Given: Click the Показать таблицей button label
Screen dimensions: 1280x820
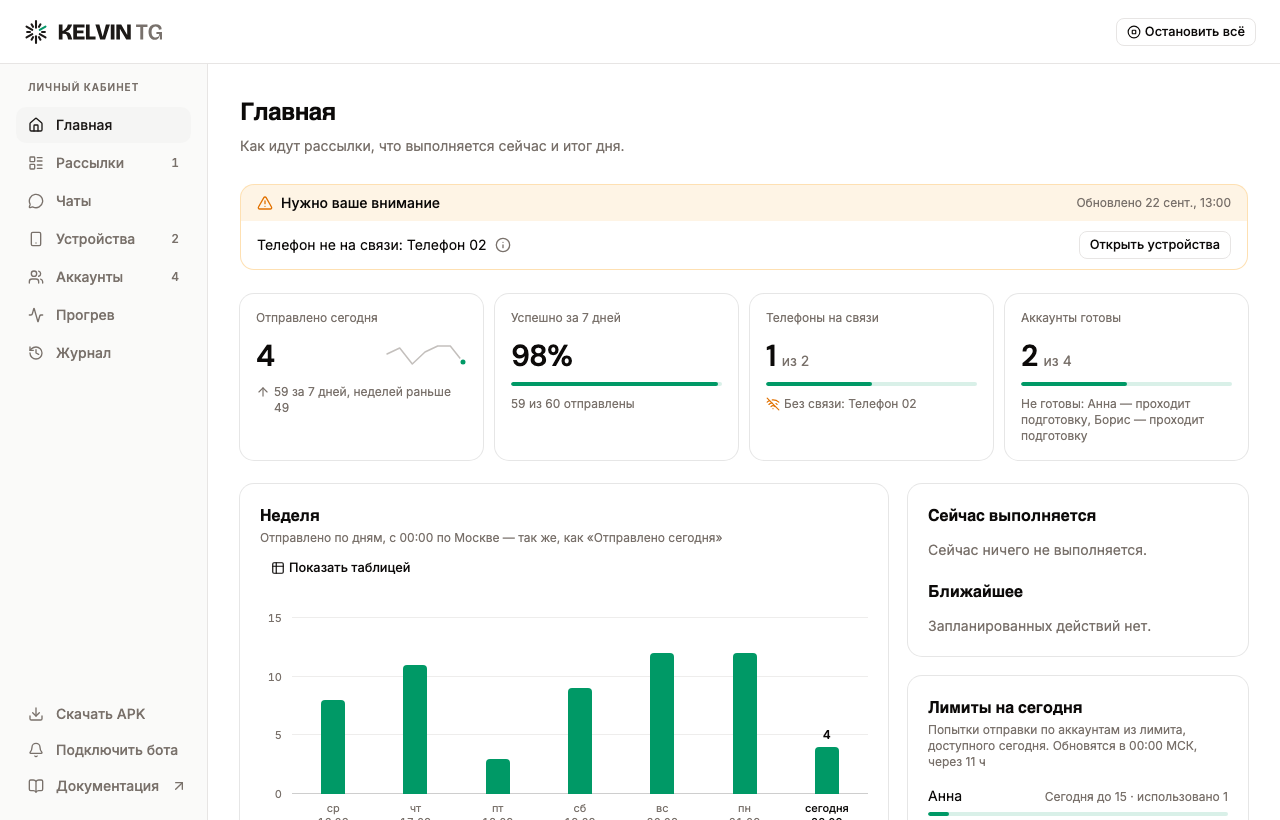Looking at the screenshot, I should 350,568.
